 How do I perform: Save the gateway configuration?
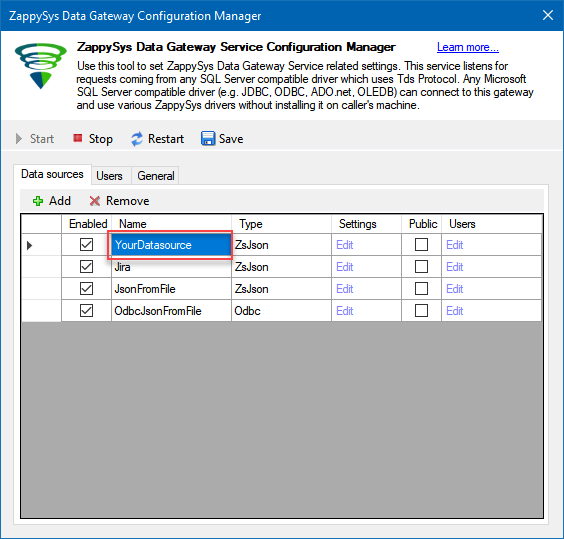[222, 139]
